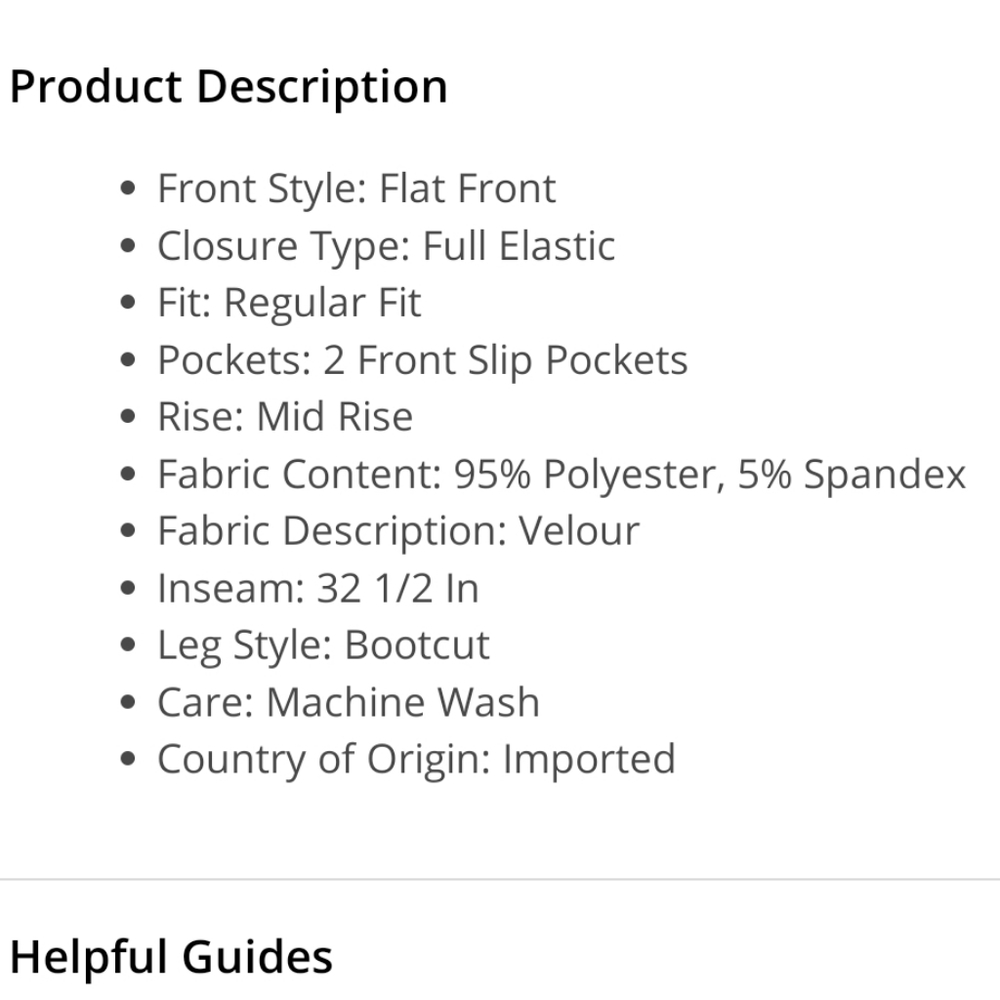This screenshot has height=1000, width=1000.
Task: Open the Helpful Guides section heading
Action: coord(171,958)
